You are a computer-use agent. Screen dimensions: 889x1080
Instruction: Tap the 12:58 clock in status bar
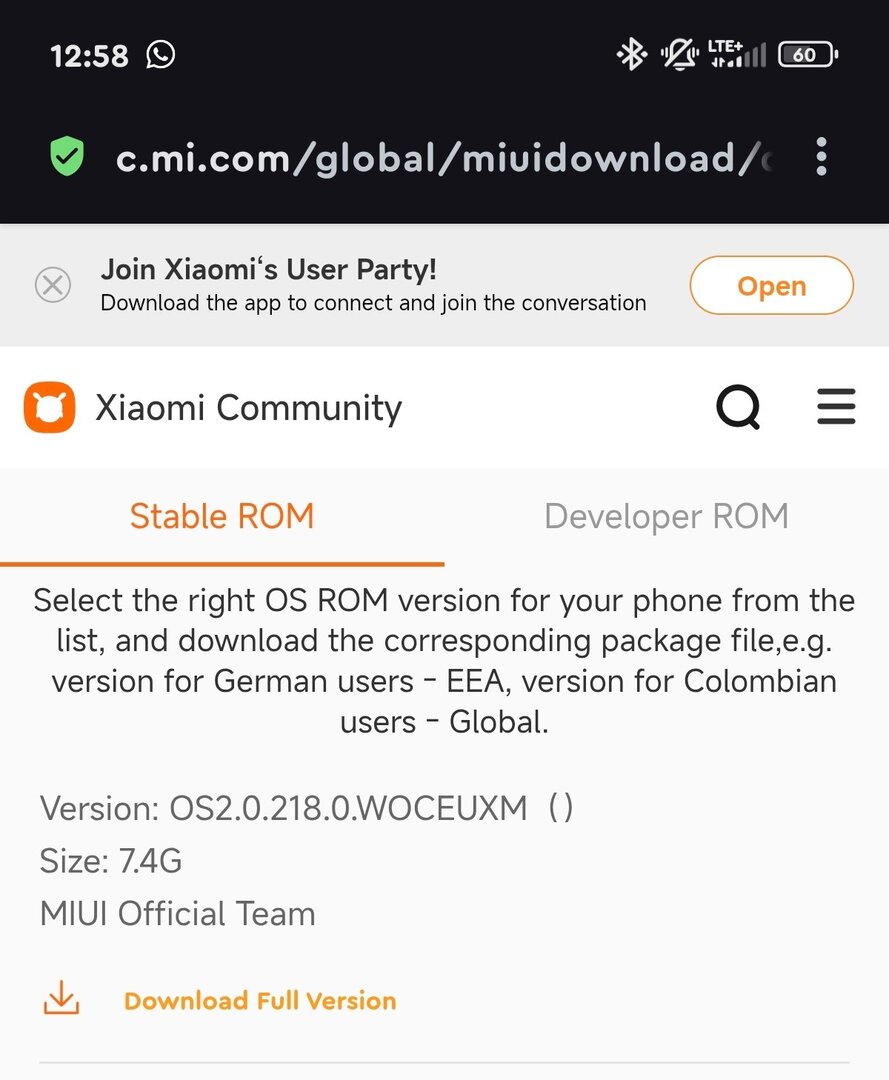pyautogui.click(x=89, y=56)
